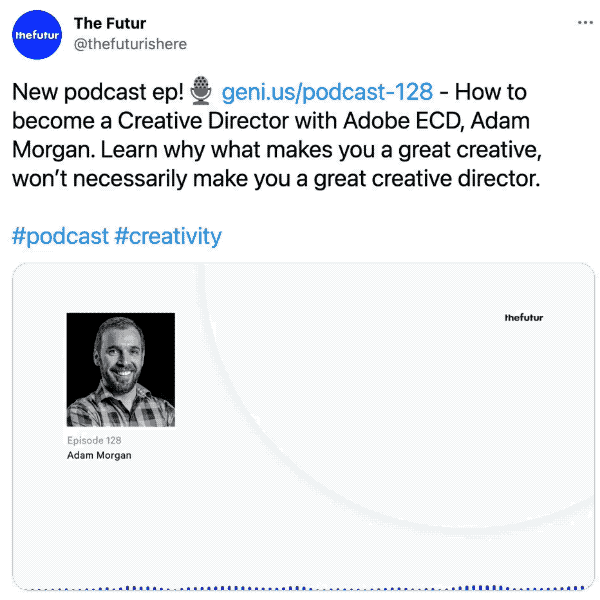
Task: Open the geni.us/podcast-128 link
Action: tap(327, 92)
